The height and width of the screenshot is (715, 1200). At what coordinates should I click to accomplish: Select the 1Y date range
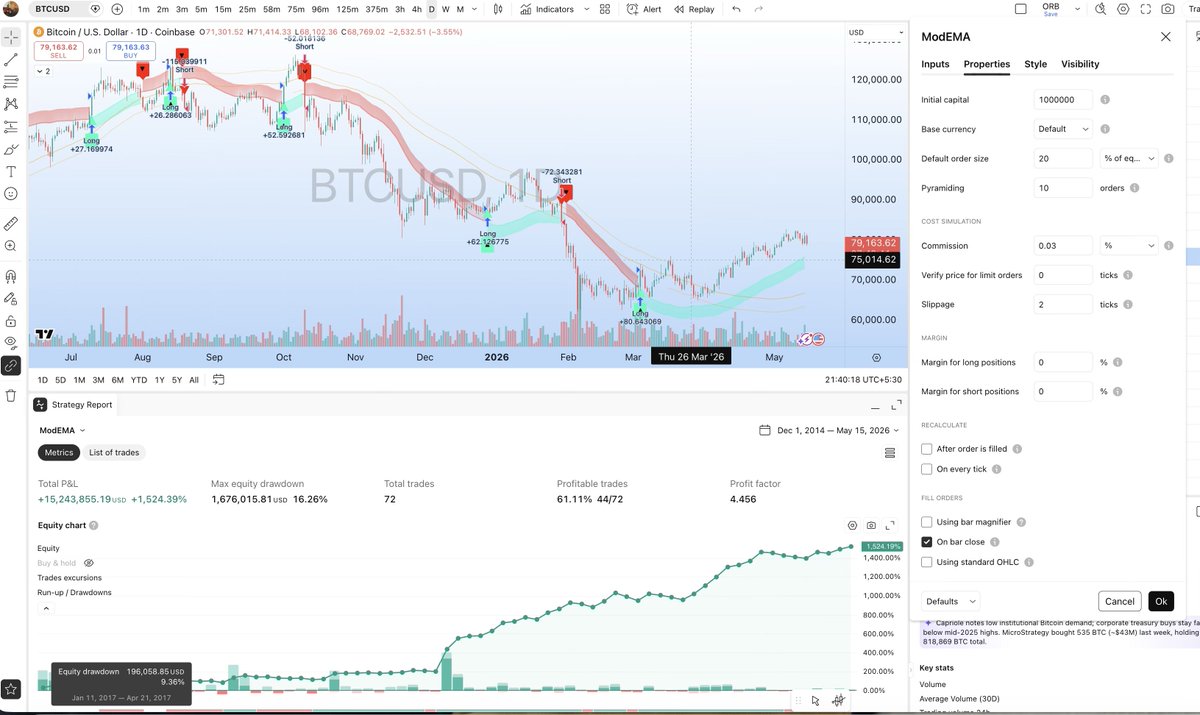click(159, 380)
